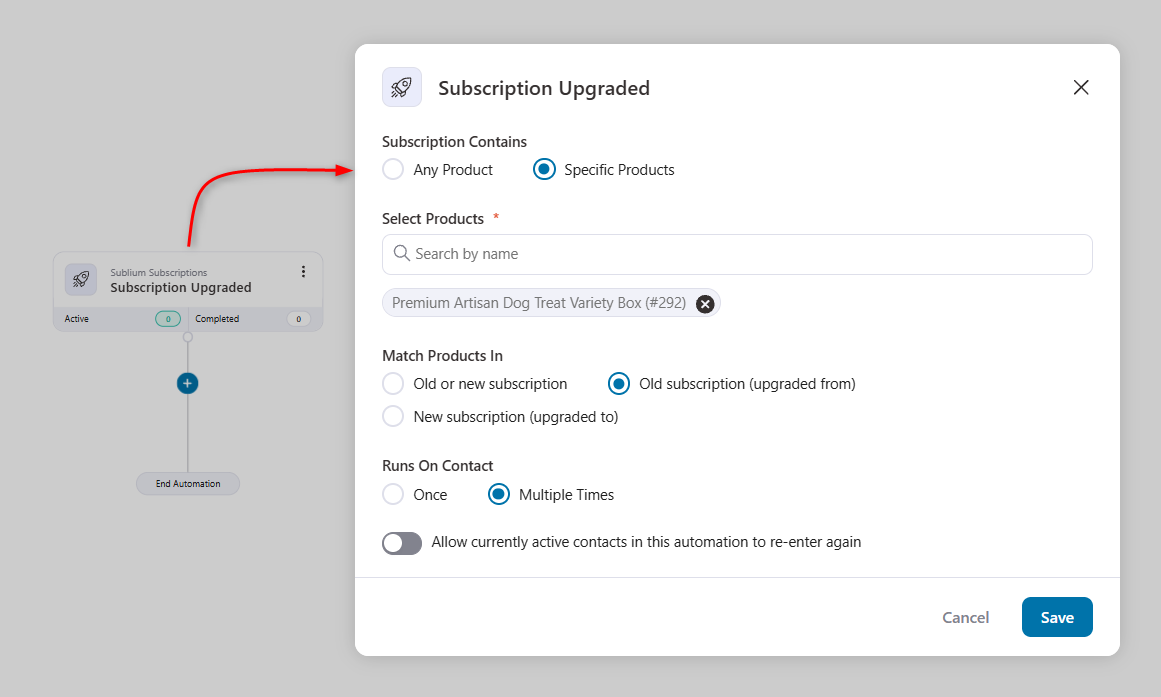The image size is (1161, 697).
Task: Click the End Automation node
Action: [x=188, y=484]
